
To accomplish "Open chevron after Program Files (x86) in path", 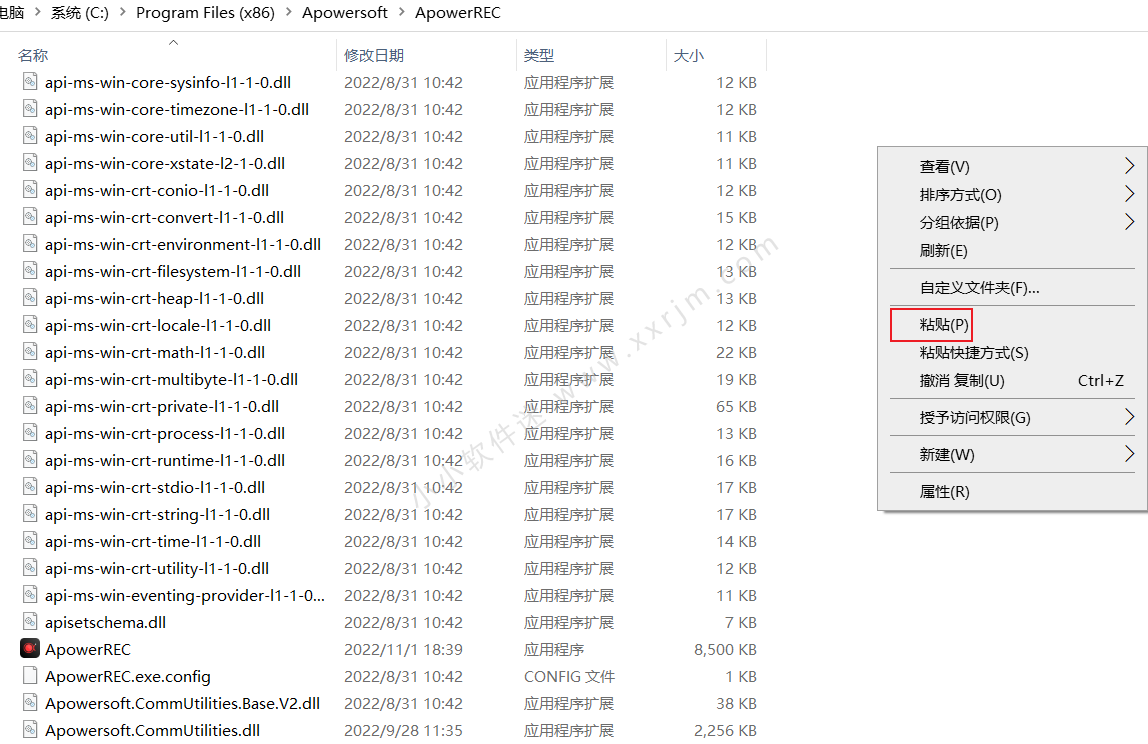I will pyautogui.click(x=288, y=12).
